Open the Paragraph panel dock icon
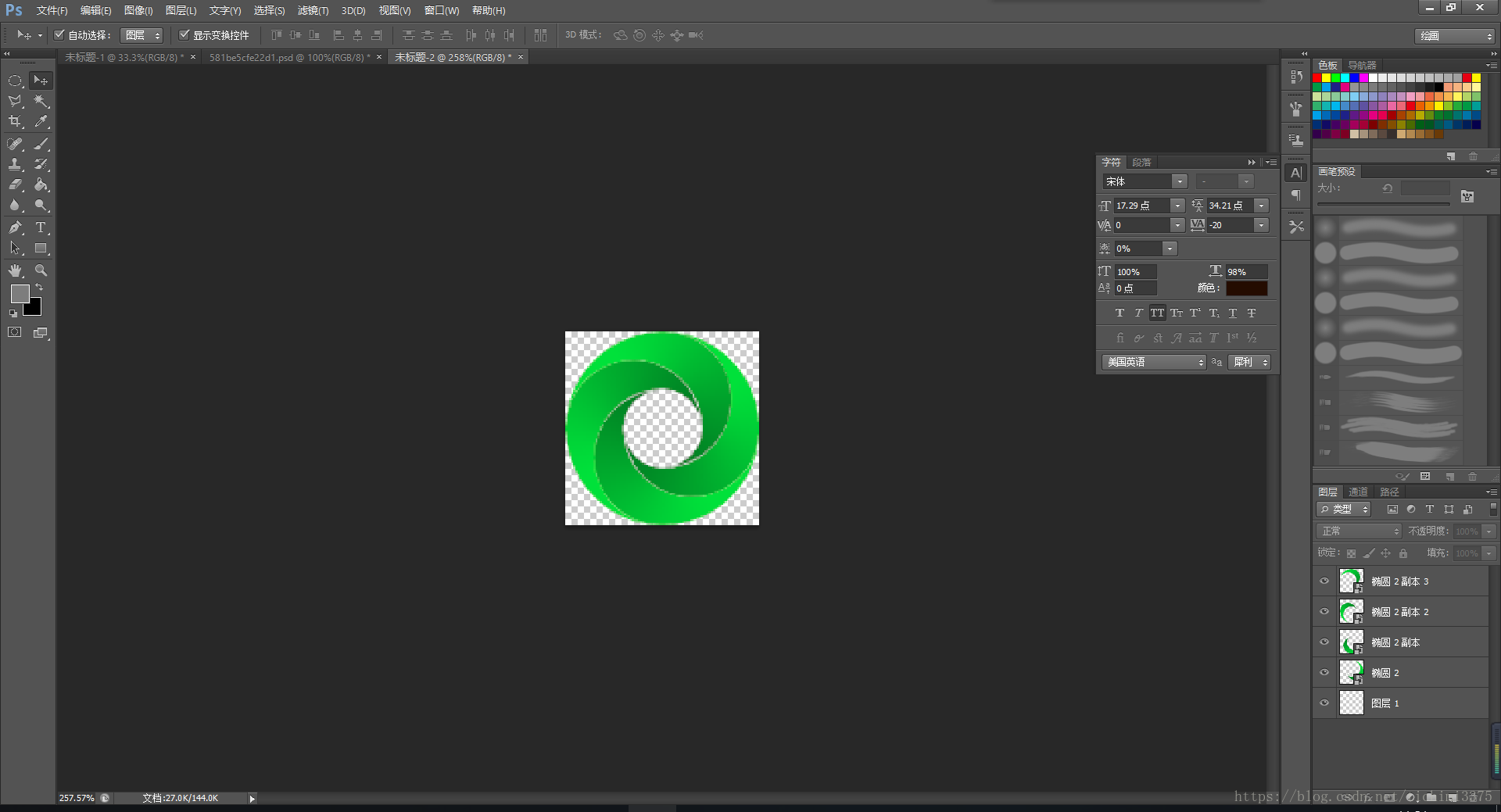This screenshot has height=812, width=1501. pos(1296,195)
